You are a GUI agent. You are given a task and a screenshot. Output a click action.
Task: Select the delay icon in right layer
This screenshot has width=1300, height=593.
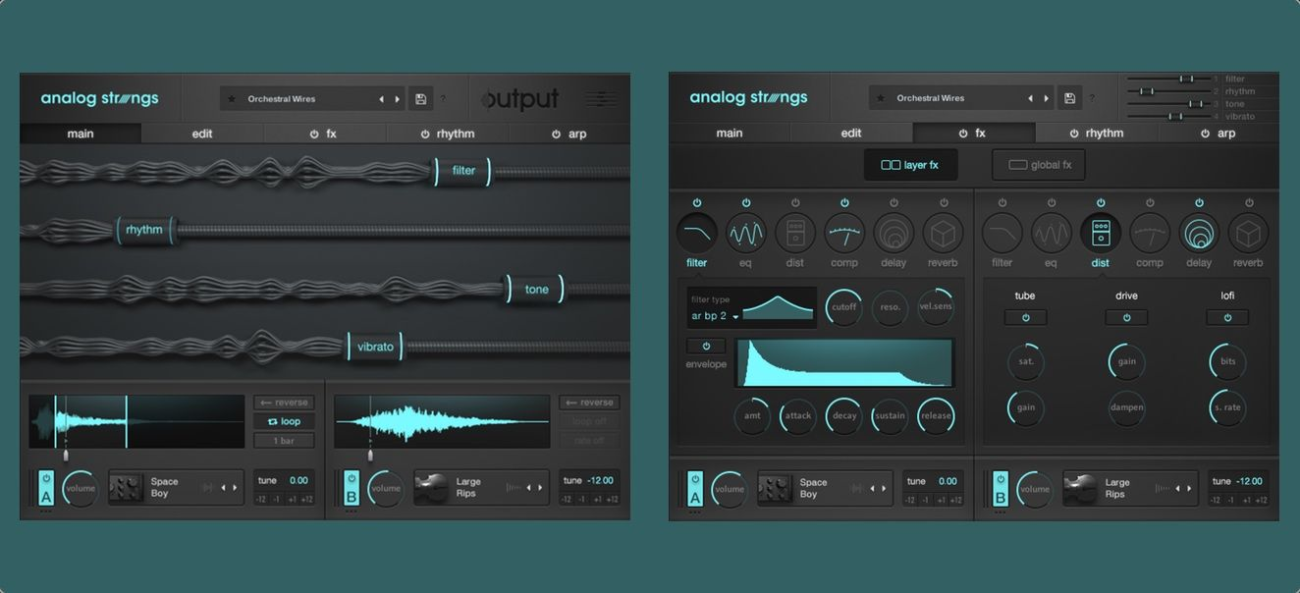point(1198,233)
